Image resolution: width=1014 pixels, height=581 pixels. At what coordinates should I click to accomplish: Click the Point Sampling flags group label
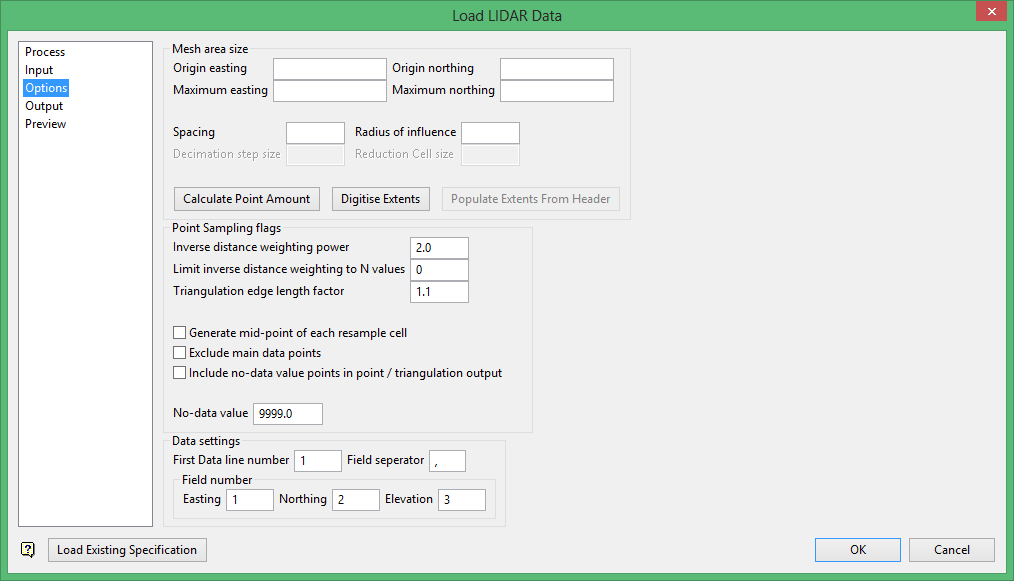pyautogui.click(x=226, y=228)
